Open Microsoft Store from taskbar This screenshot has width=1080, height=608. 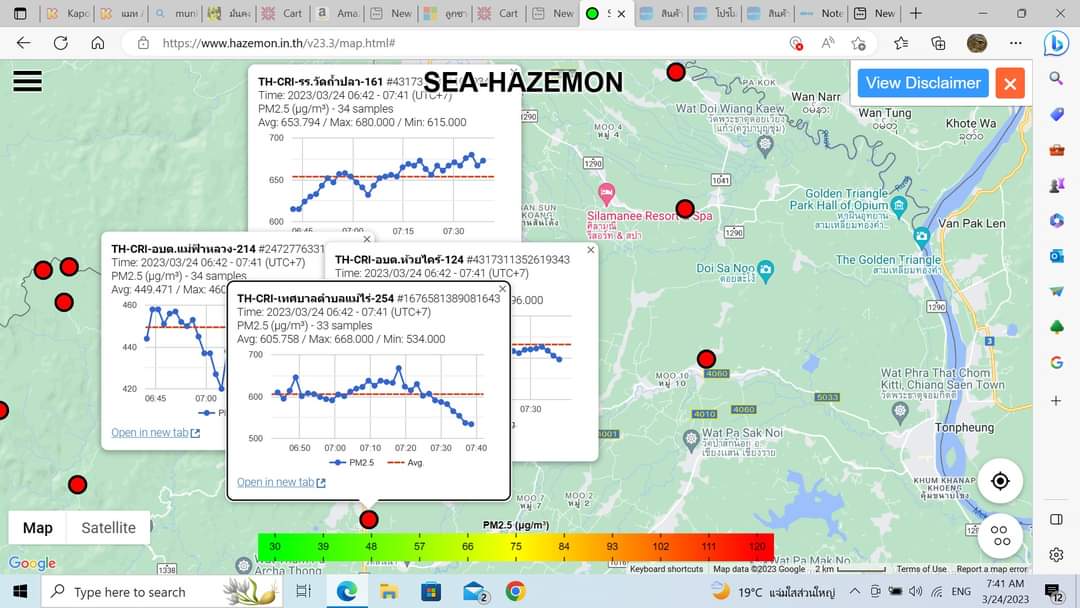[431, 591]
